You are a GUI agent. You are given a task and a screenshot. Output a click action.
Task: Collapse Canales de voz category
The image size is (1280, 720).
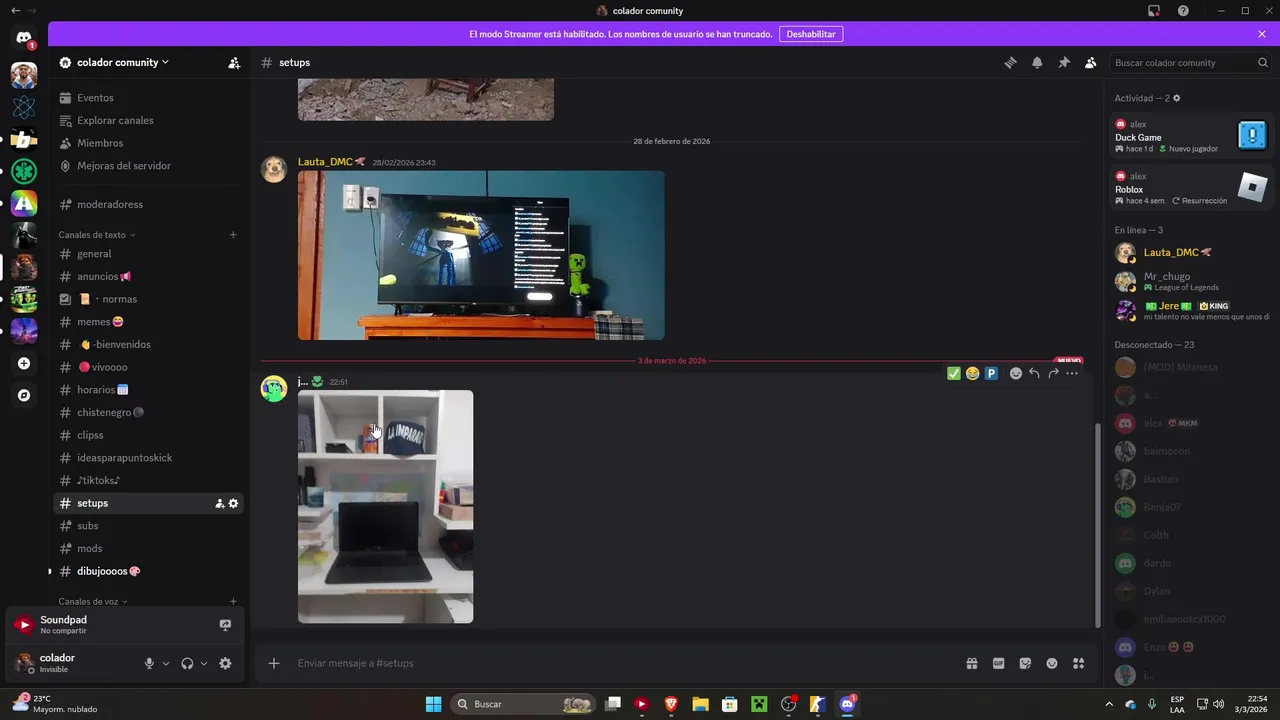point(93,602)
